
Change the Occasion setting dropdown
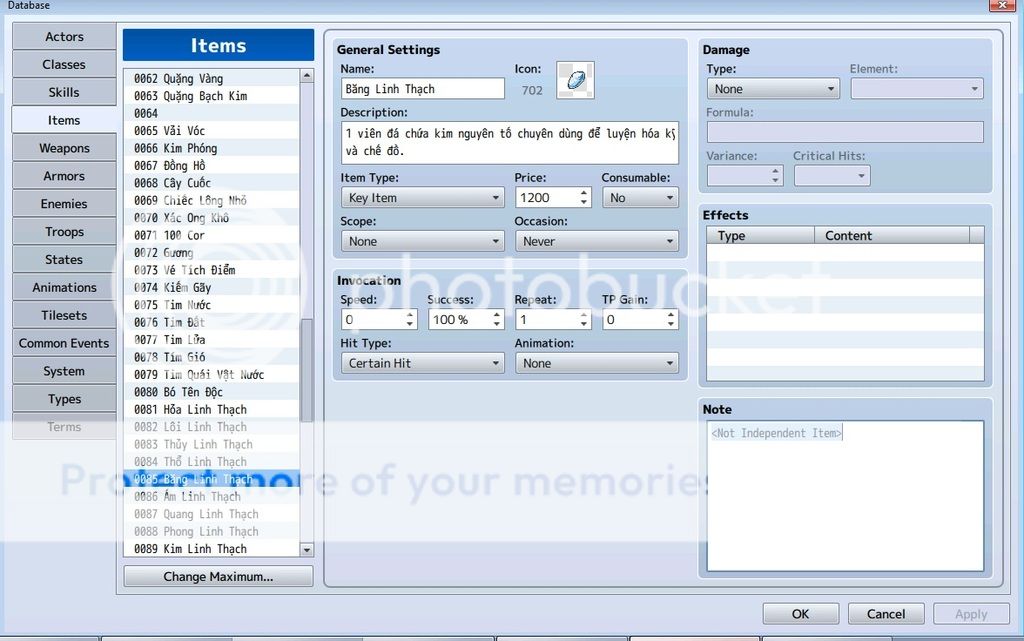click(596, 241)
